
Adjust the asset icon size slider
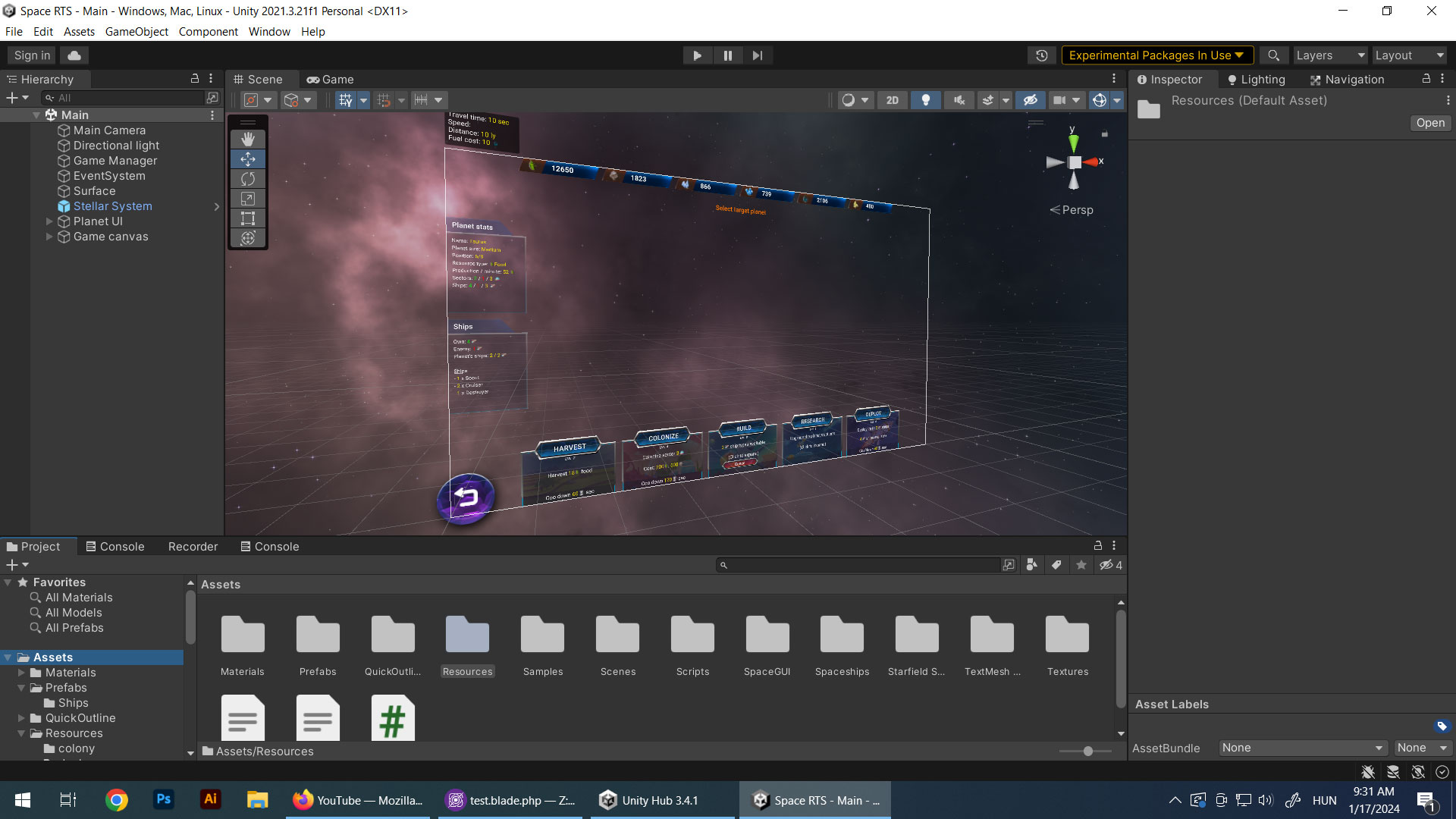click(x=1087, y=751)
